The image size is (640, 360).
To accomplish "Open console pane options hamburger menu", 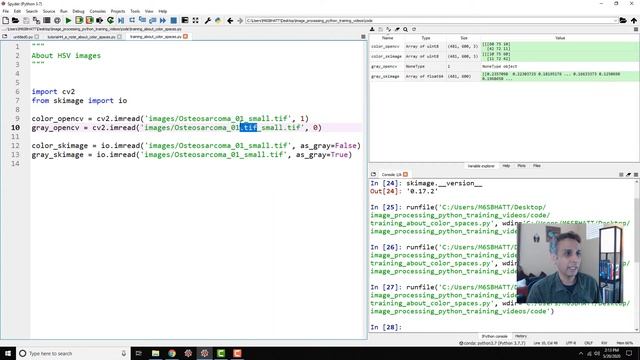I will pyautogui.click(x=636, y=175).
